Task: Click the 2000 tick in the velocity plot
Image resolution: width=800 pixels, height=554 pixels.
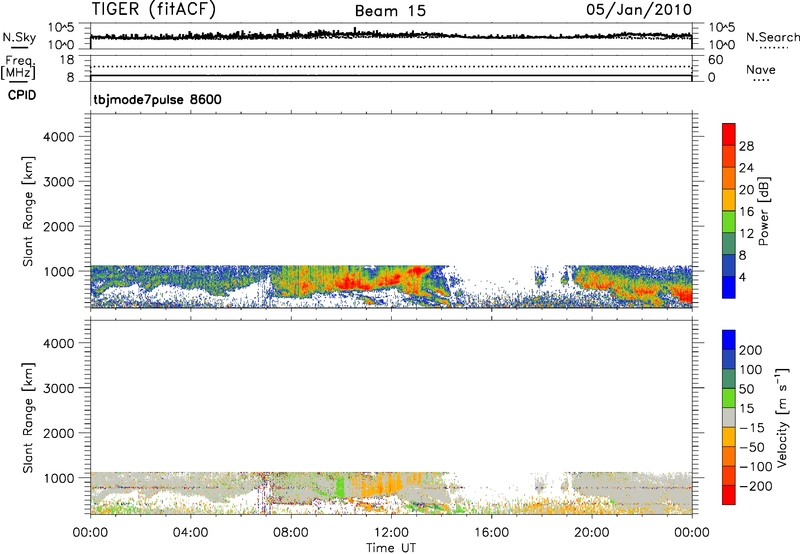Action: click(59, 433)
